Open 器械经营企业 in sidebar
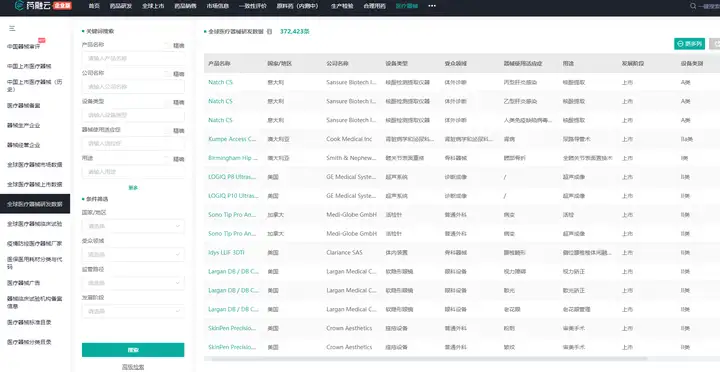720x372 pixels. tap(24, 145)
